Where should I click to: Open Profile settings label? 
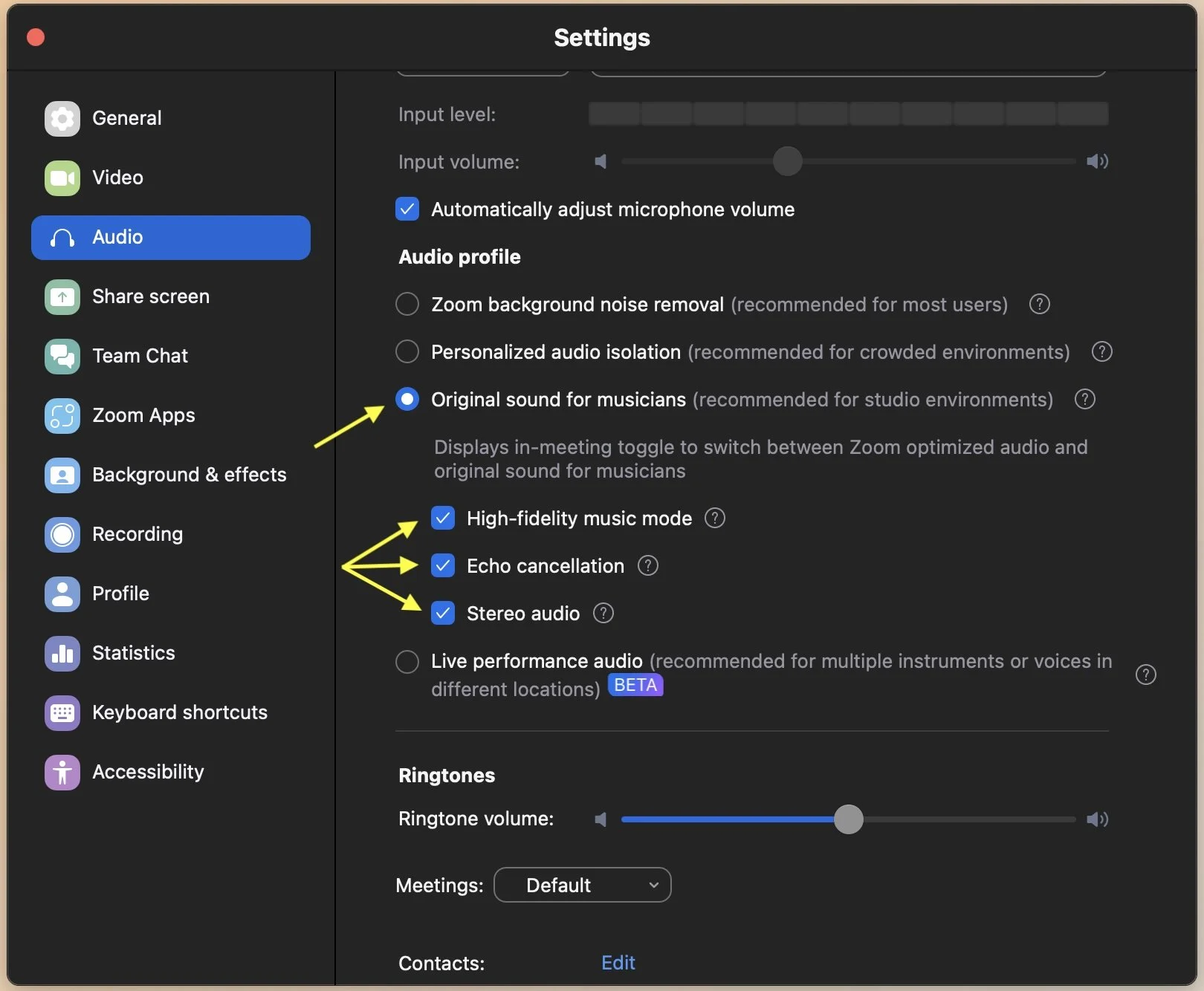(x=120, y=594)
